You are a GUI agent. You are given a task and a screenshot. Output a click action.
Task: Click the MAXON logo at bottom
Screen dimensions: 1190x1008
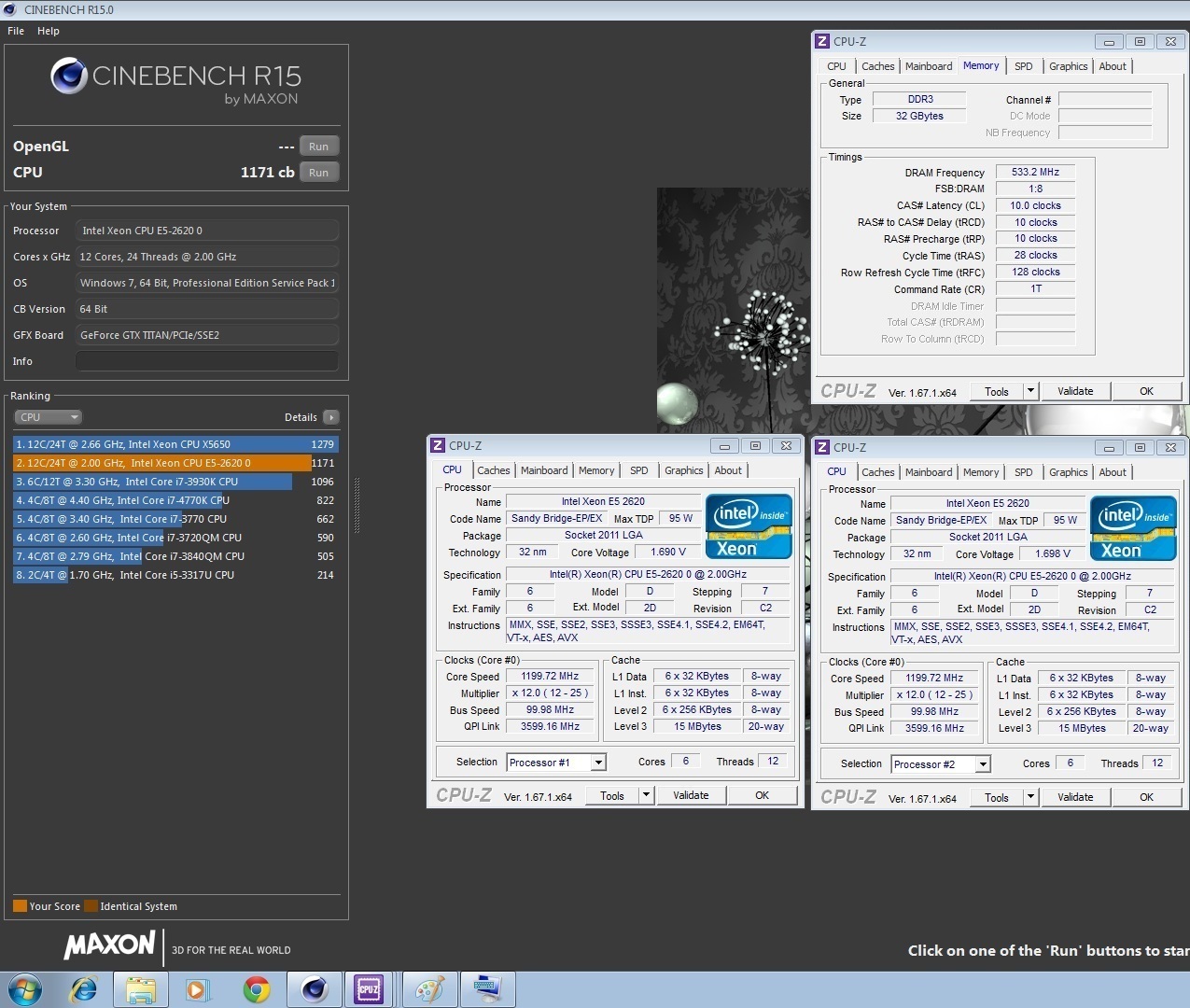click(110, 945)
